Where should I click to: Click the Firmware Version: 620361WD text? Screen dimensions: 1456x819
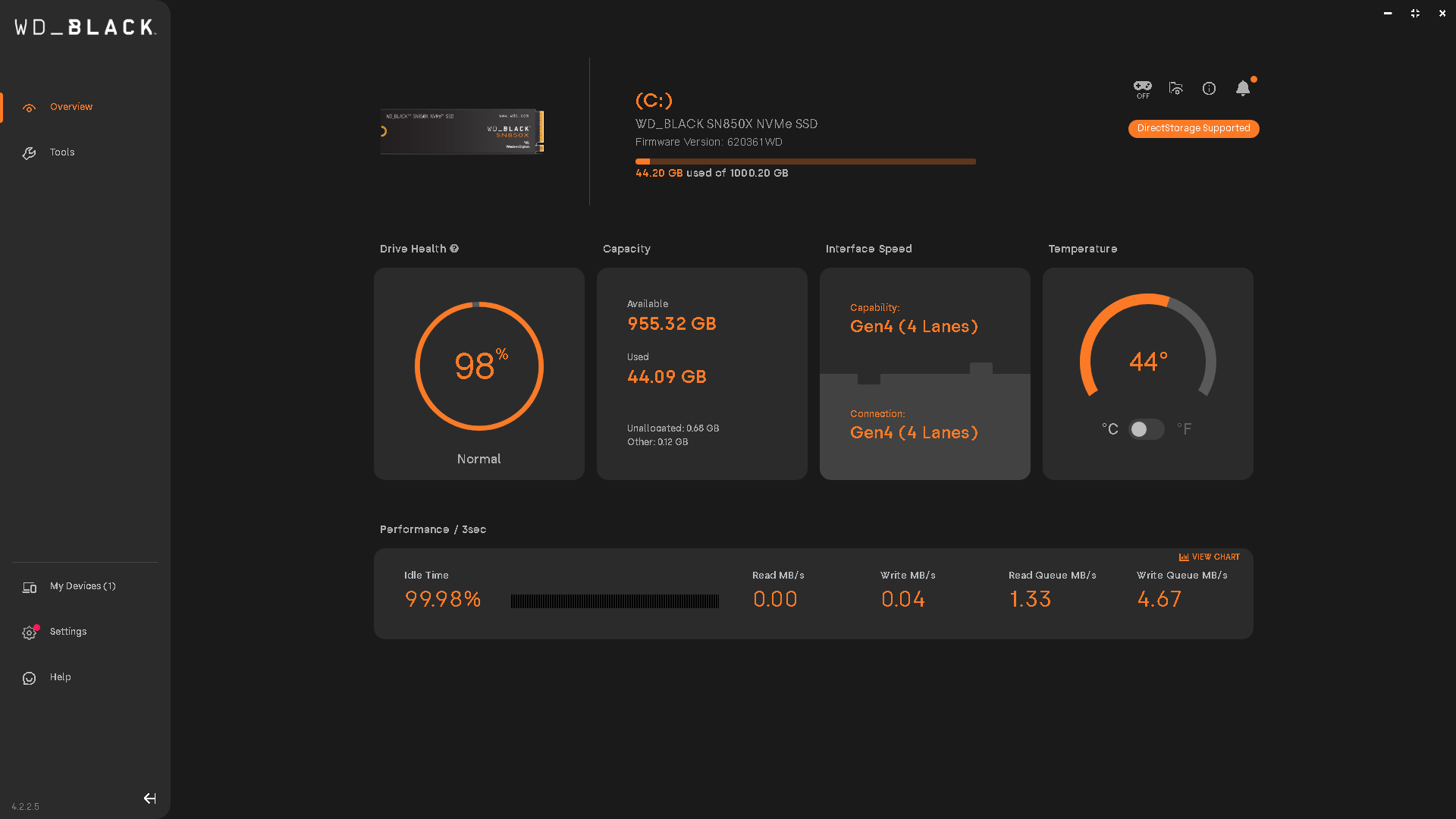[709, 143]
